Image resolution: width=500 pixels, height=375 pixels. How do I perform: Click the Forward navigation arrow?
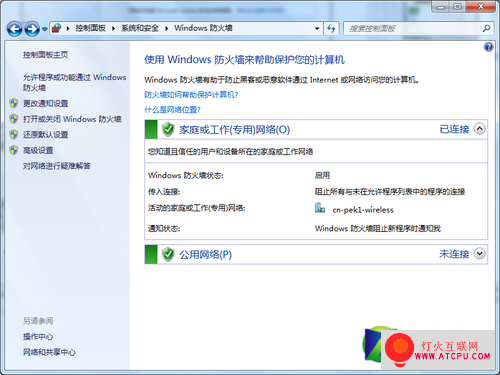(x=32, y=29)
